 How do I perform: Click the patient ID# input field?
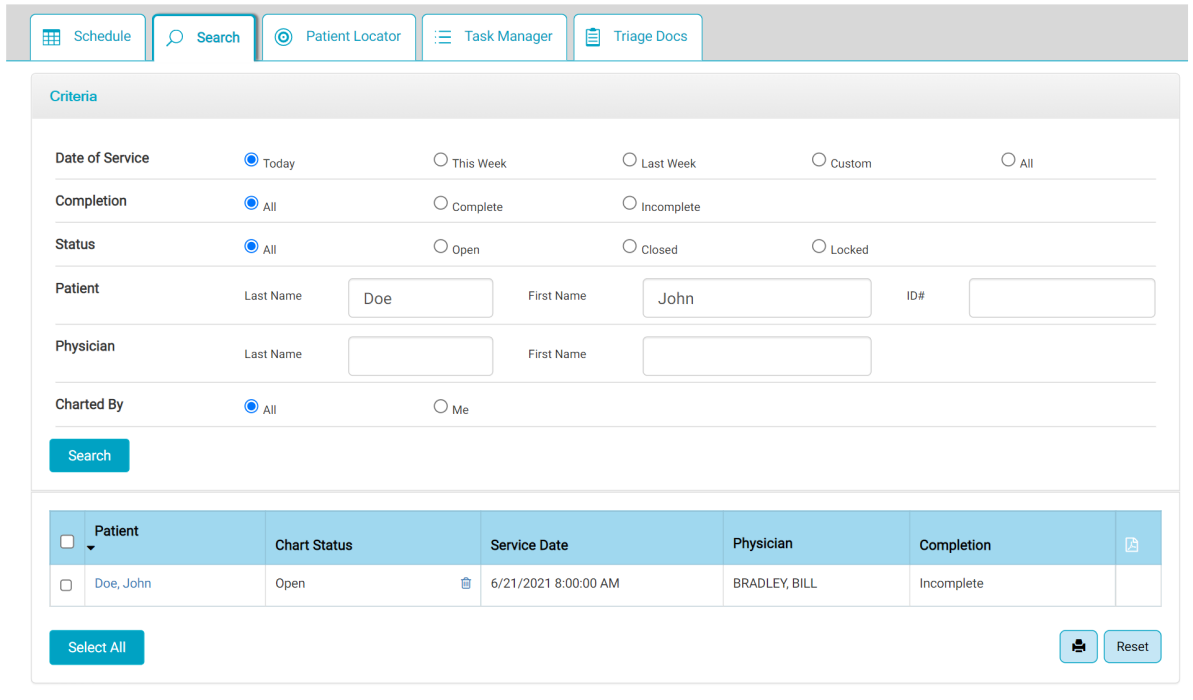coord(1061,298)
